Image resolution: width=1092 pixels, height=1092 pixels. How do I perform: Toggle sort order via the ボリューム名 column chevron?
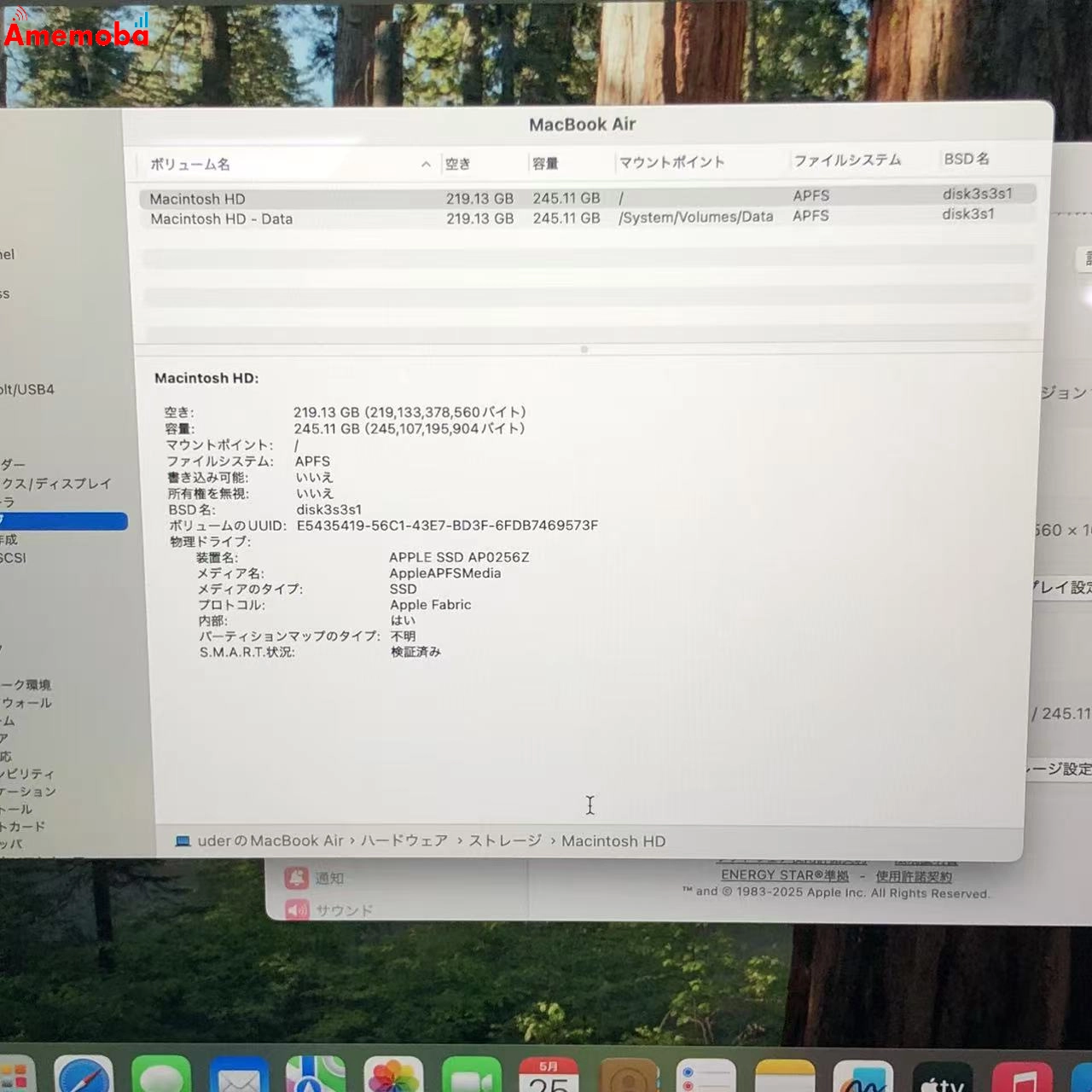[x=426, y=165]
